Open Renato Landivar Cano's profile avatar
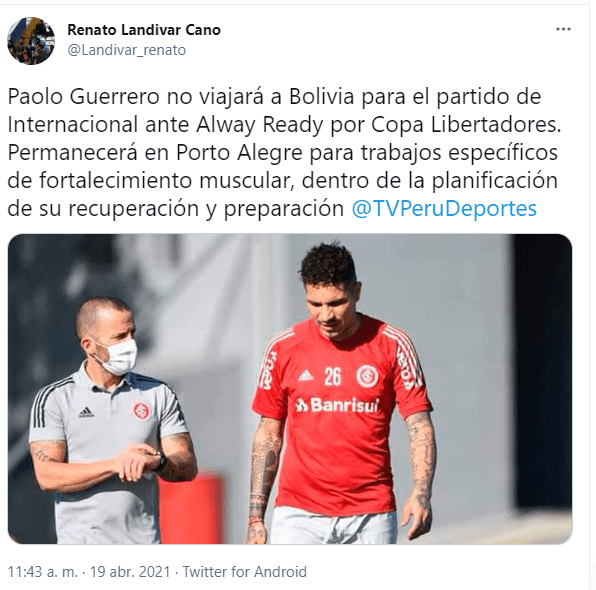This screenshot has width=596, height=590. coord(31,41)
